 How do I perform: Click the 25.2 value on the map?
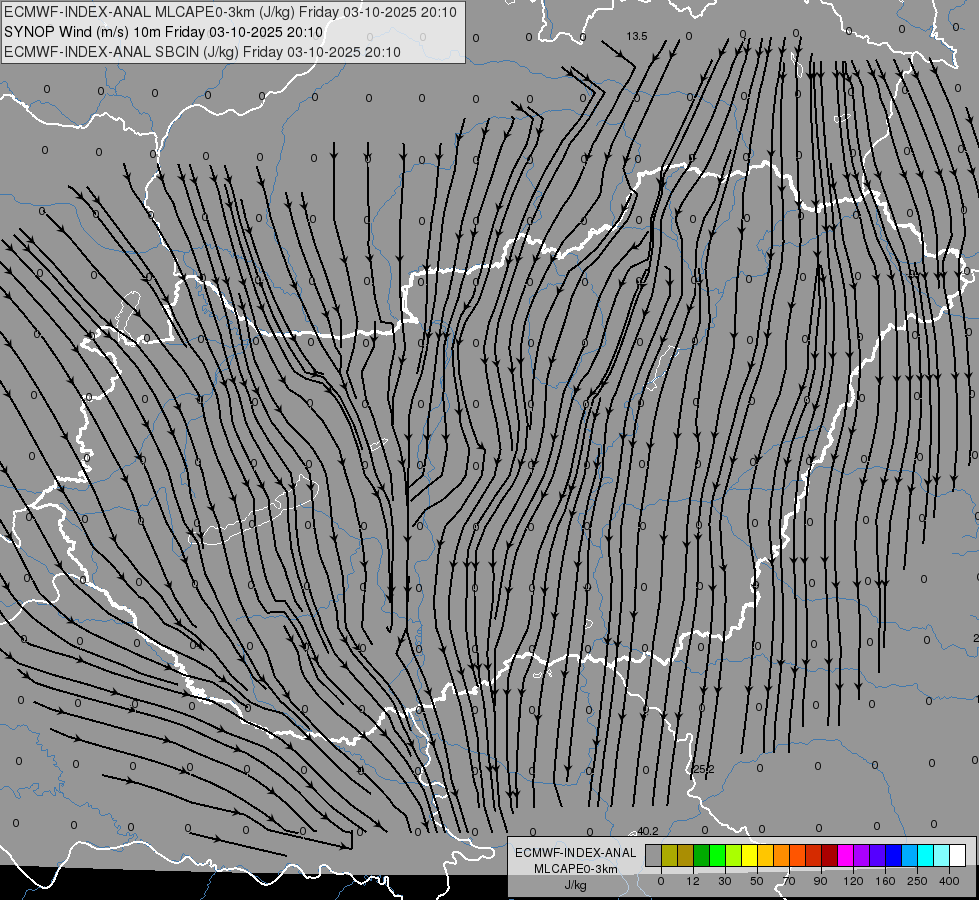click(704, 769)
